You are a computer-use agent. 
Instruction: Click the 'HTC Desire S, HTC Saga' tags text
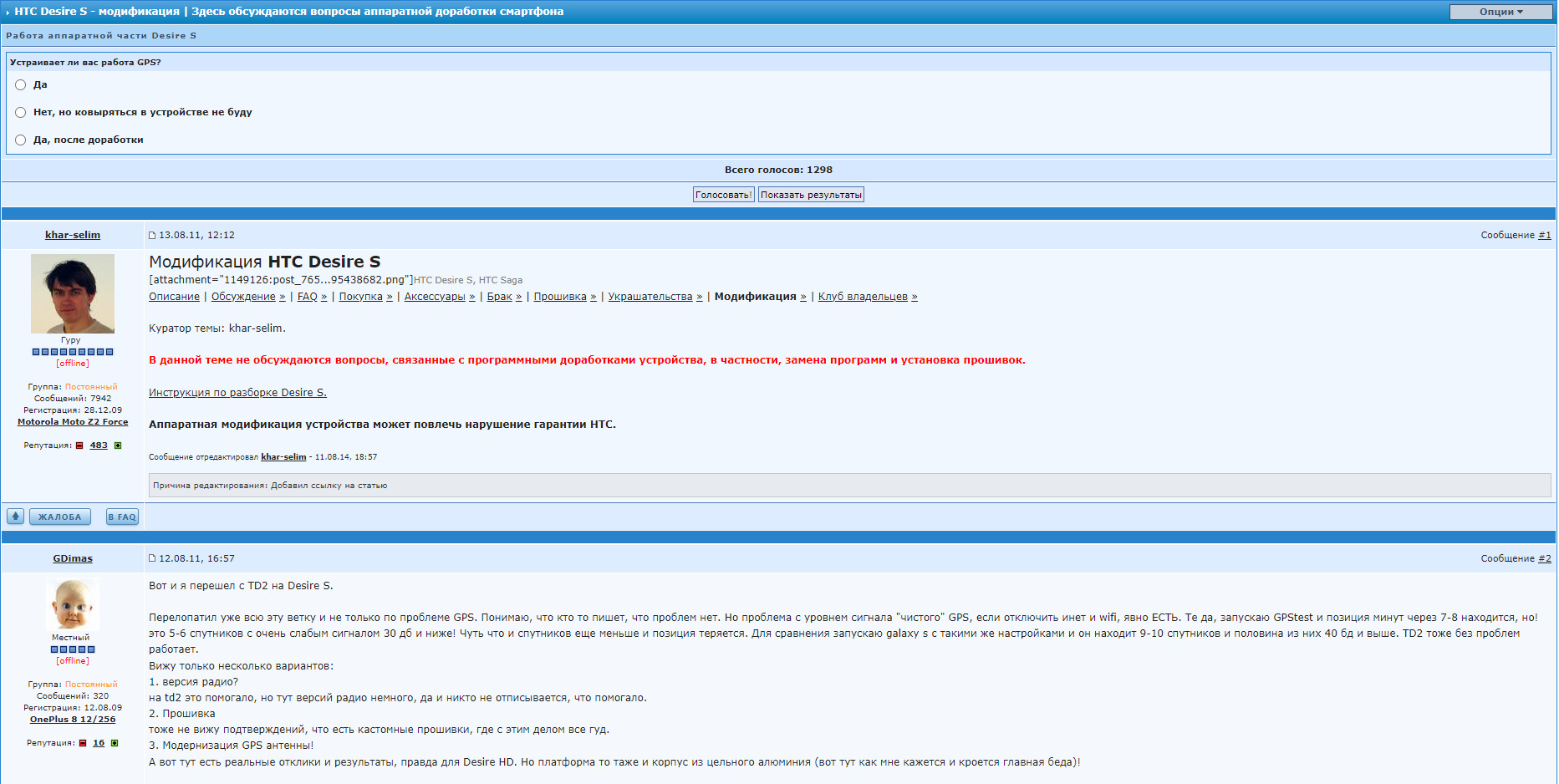point(468,281)
